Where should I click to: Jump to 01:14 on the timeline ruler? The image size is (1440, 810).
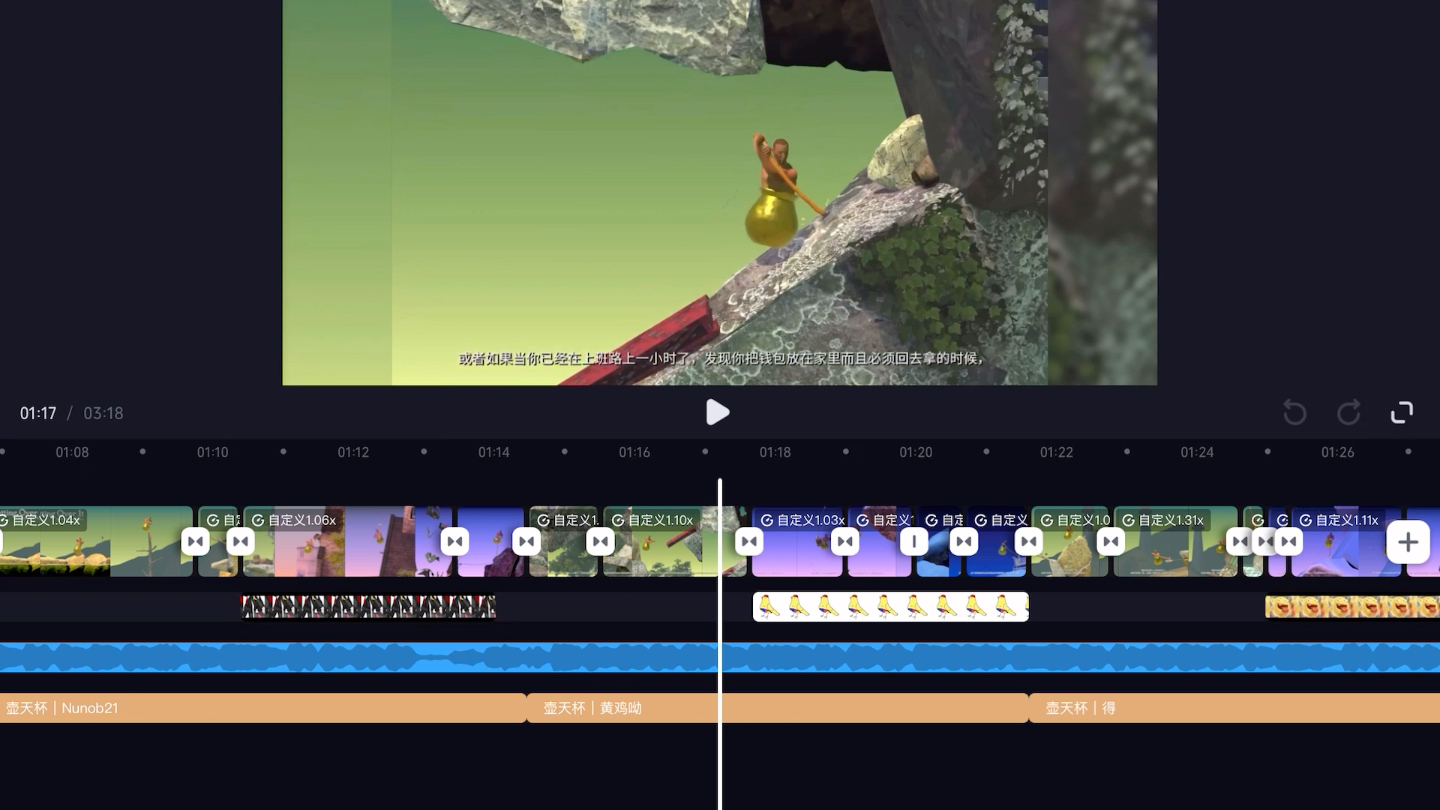494,452
